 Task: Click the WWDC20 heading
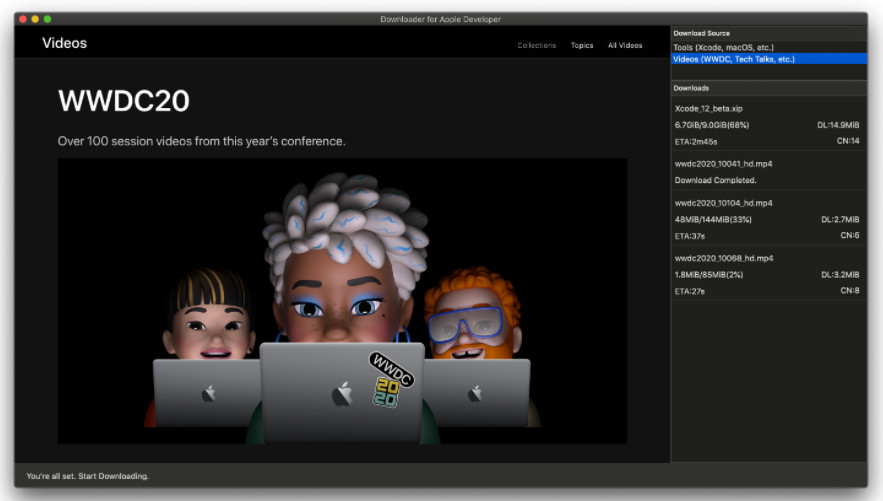pos(124,101)
